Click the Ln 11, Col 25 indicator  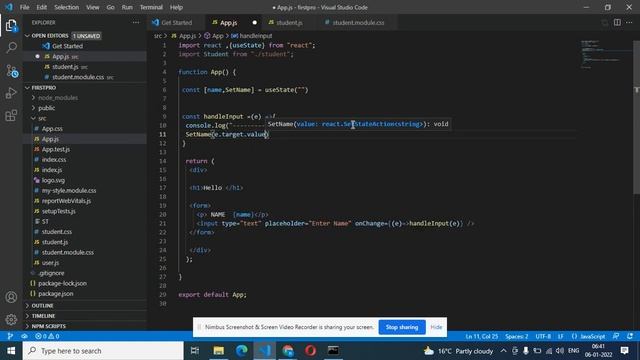pyautogui.click(x=482, y=336)
